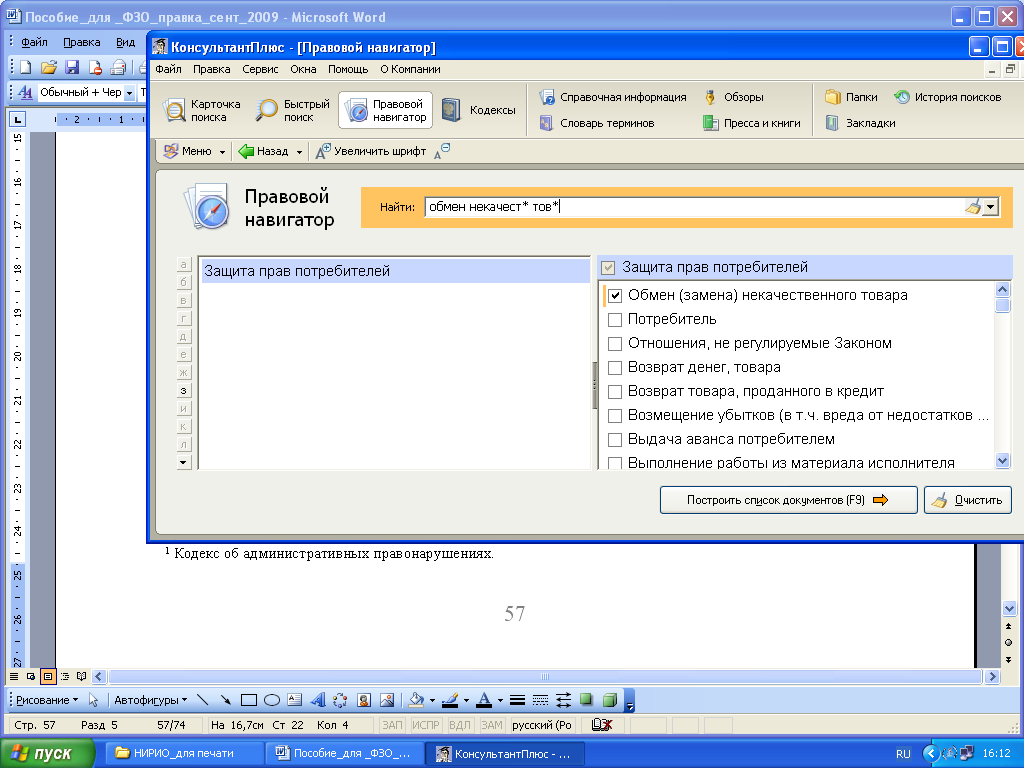Open the Font Color dropdown arrow

pos(500,700)
